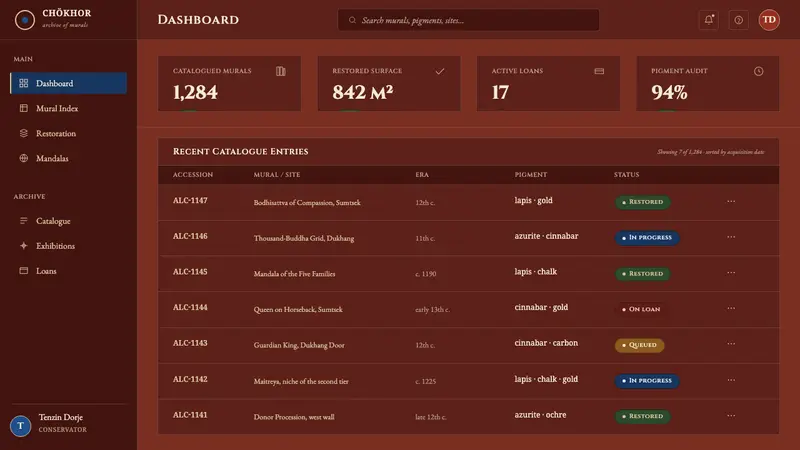Sort by the Era column header

click(422, 174)
